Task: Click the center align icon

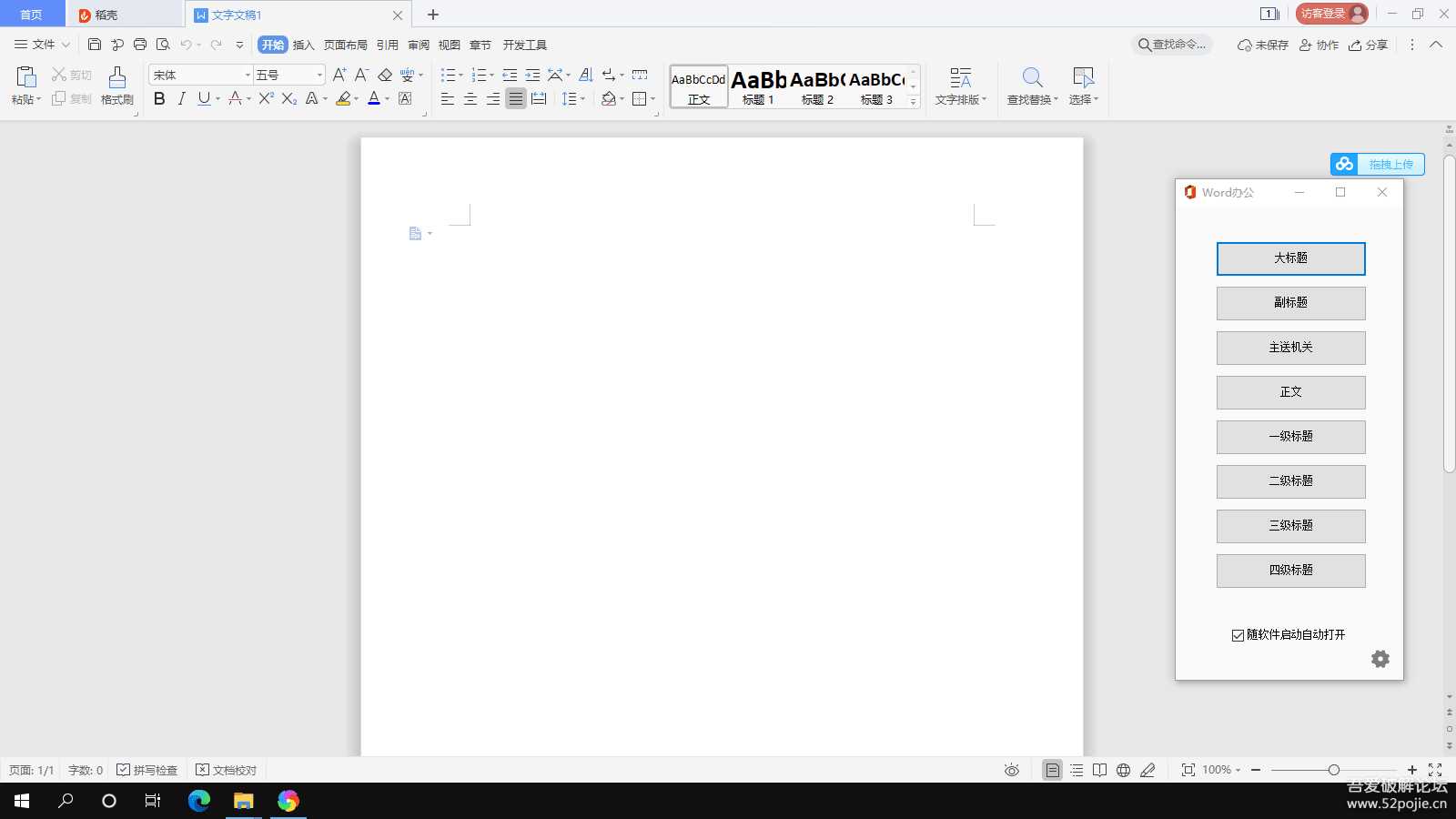Action: coord(470,99)
